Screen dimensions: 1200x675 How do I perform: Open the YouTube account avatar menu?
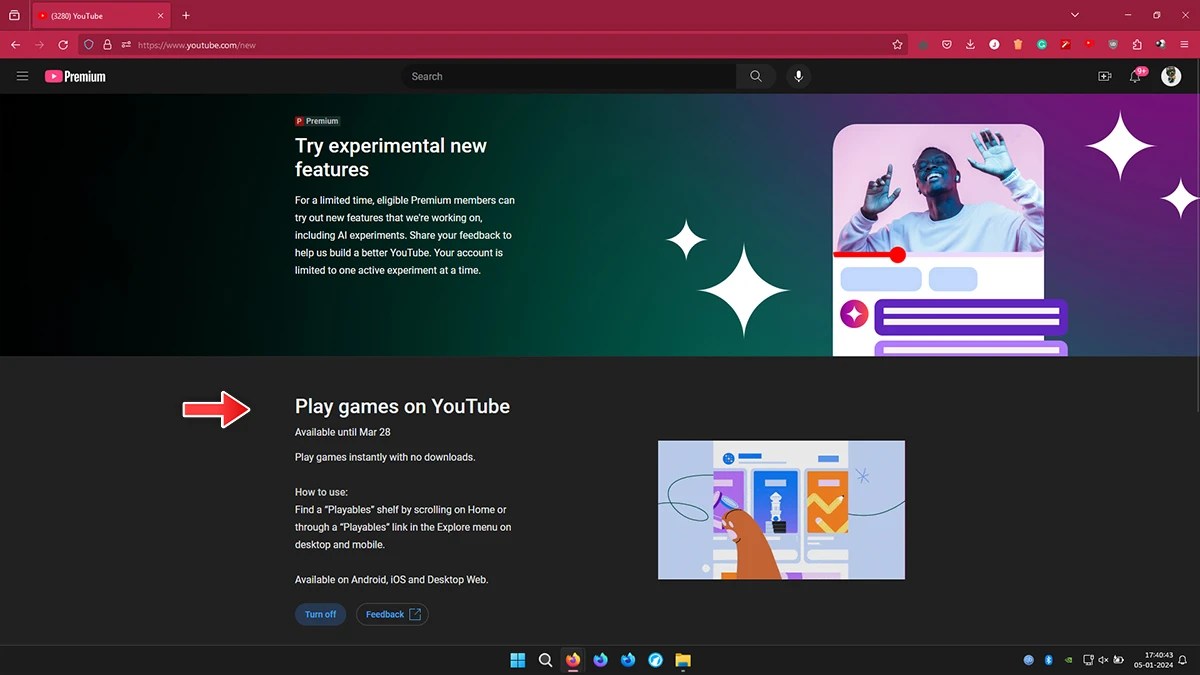(x=1171, y=76)
